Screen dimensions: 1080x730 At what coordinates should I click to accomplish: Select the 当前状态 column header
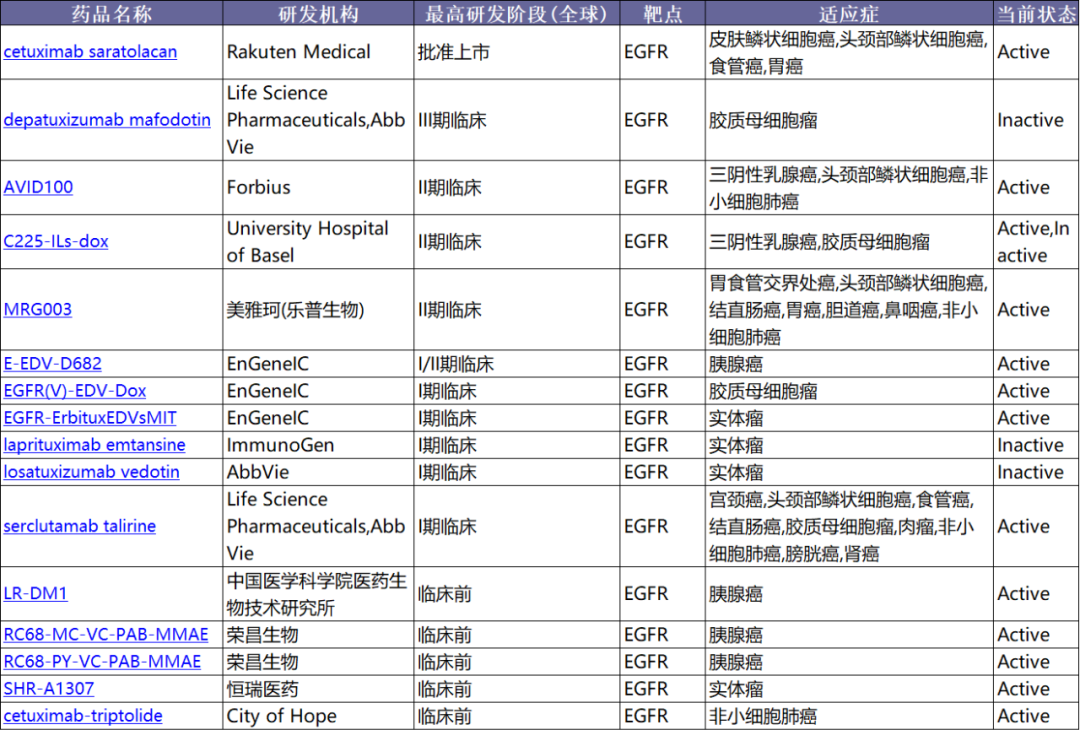pyautogui.click(x=1037, y=13)
